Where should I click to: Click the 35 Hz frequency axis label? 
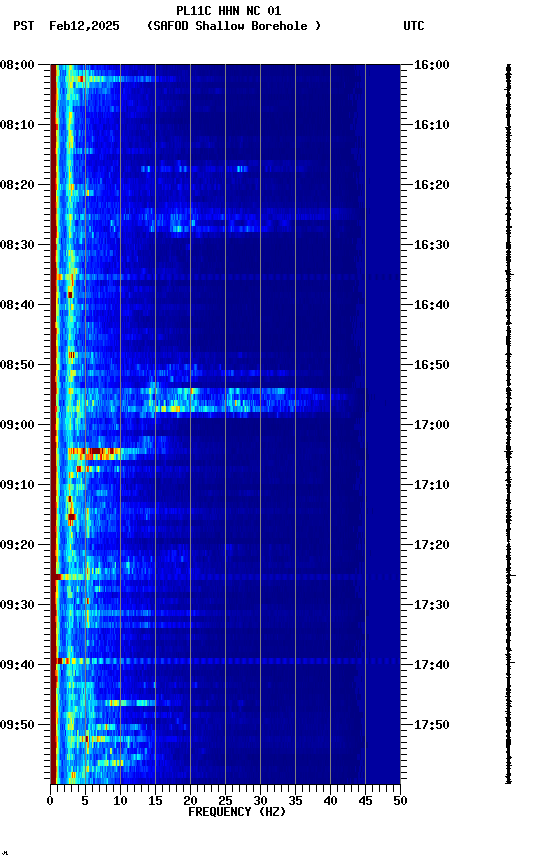click(x=295, y=801)
